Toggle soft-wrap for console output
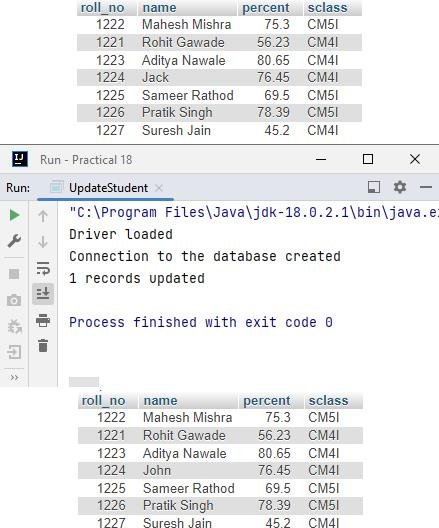439x528 pixels. pos(43,268)
